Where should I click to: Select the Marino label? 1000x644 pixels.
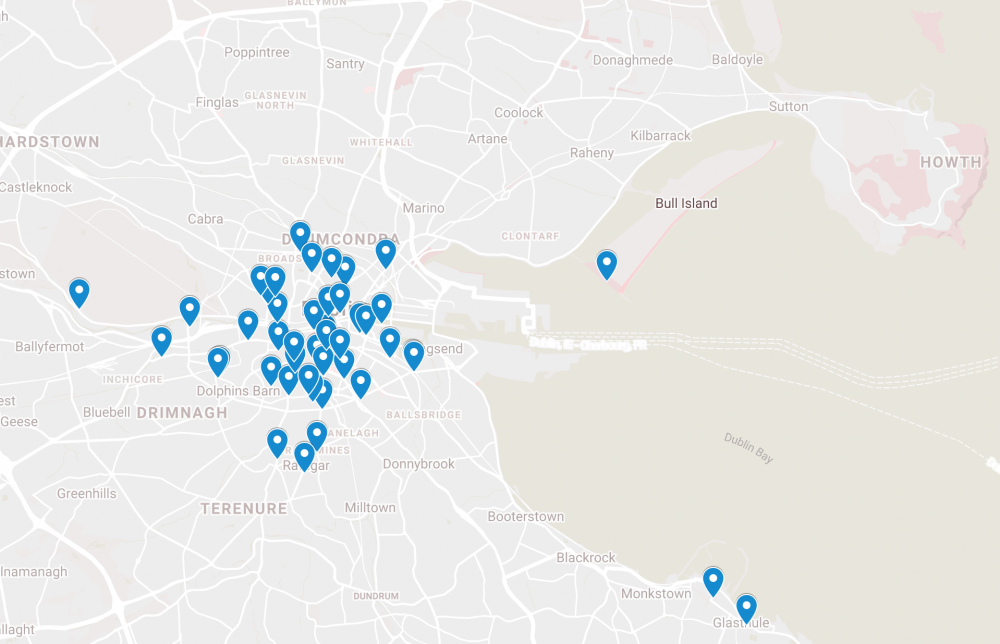pos(423,209)
